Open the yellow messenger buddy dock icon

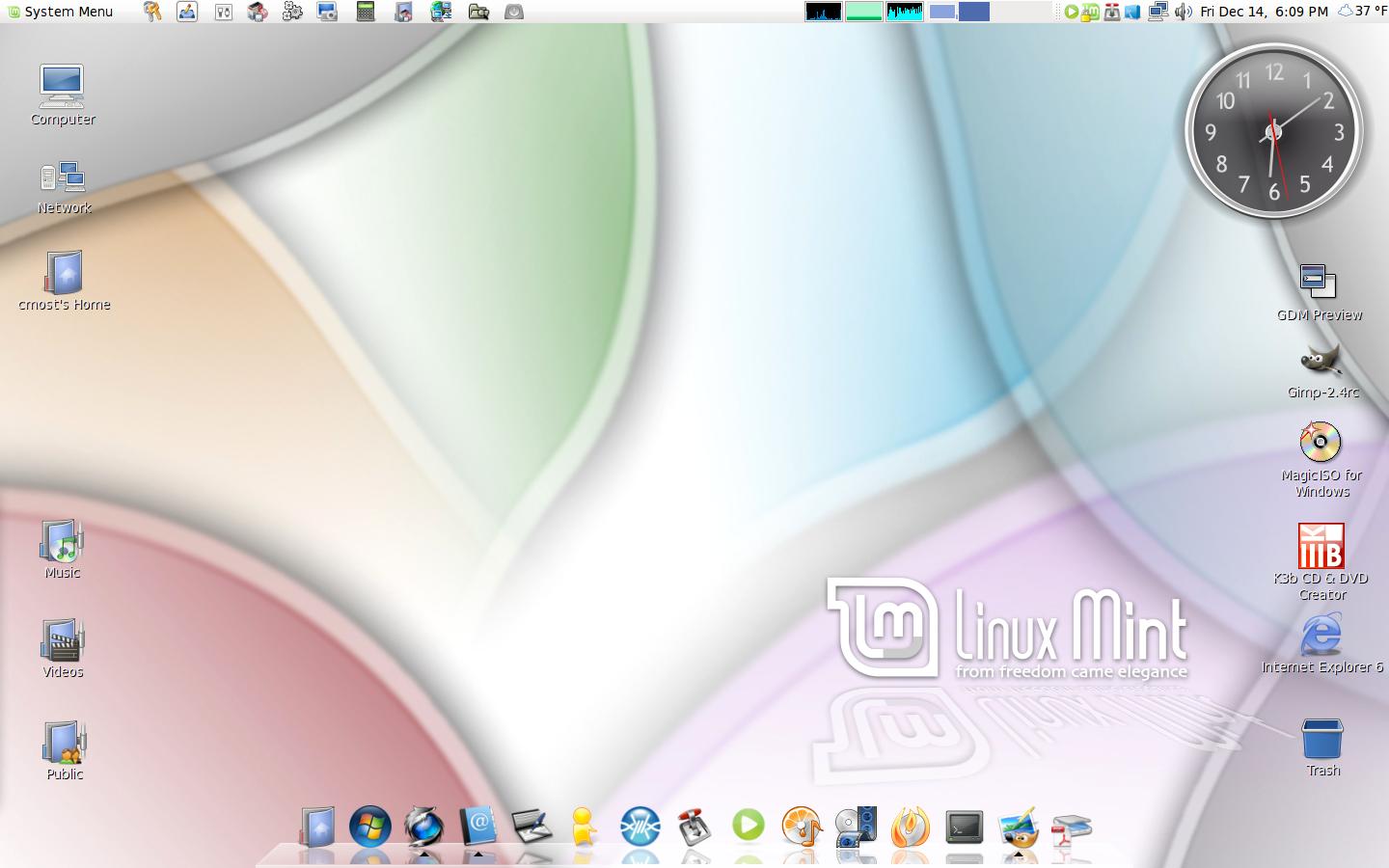584,827
